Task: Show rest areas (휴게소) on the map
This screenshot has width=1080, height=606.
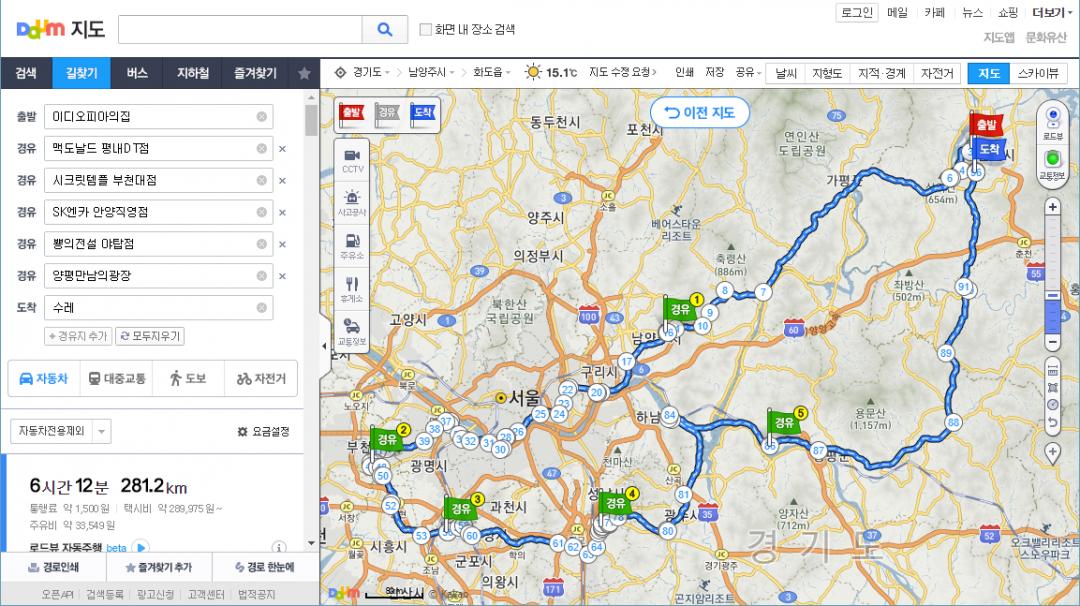Action: tap(352, 288)
